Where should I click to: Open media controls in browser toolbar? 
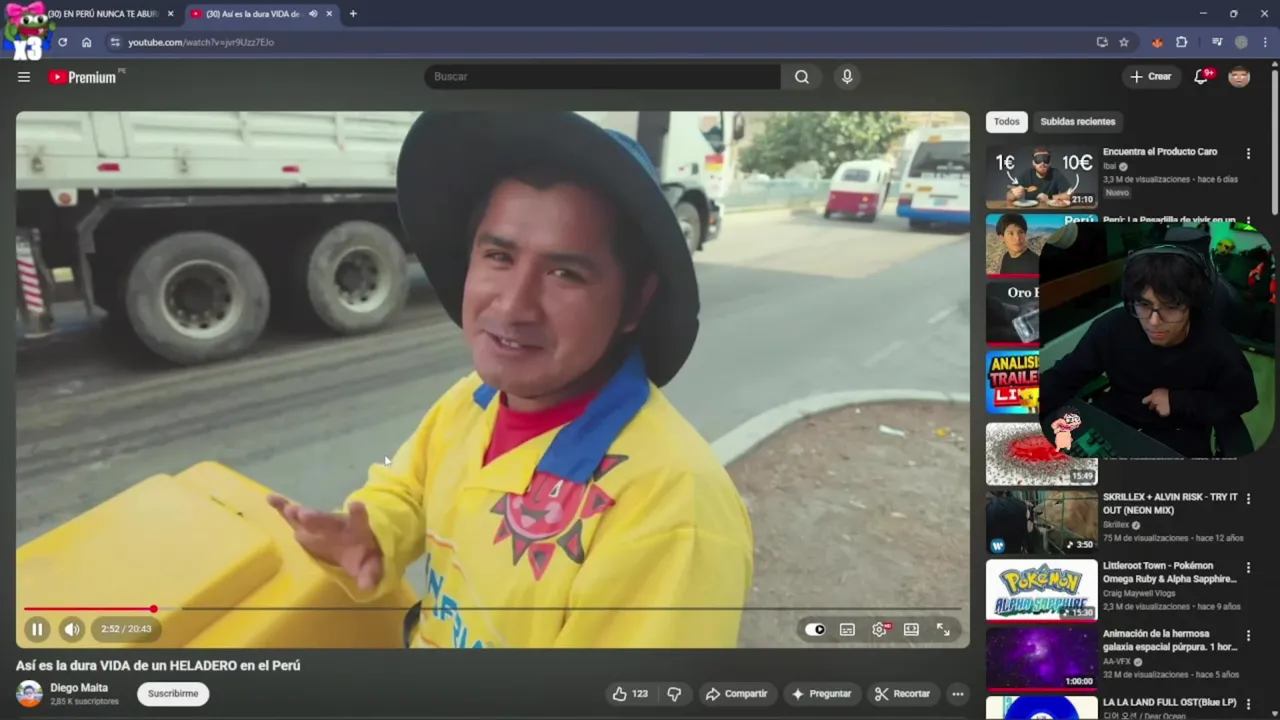[1217, 42]
